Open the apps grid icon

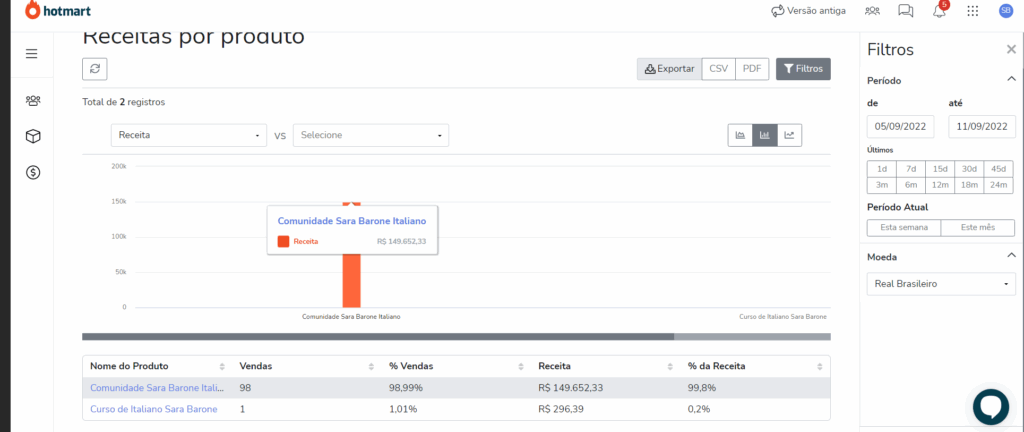pos(972,10)
